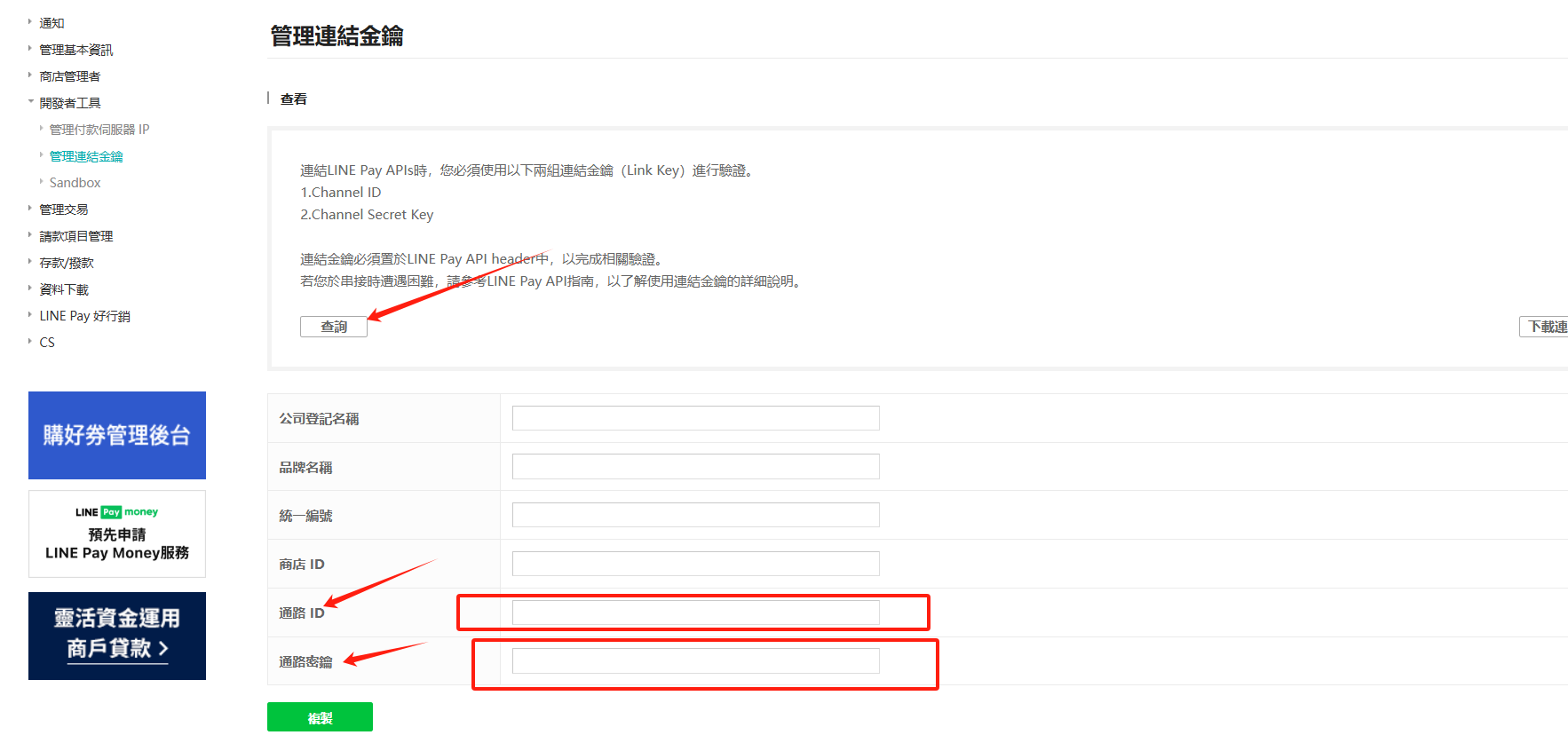Expand the CS section arrow
The height and width of the screenshot is (743, 1568).
pos(30,342)
